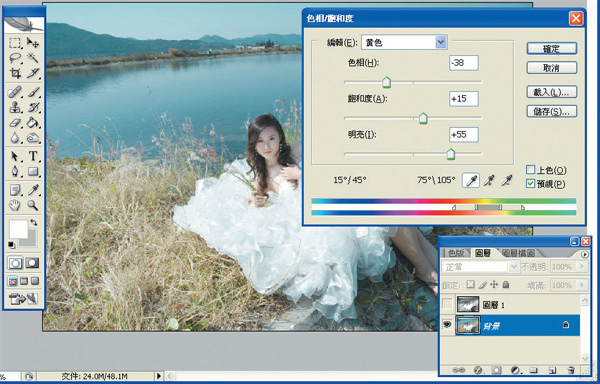Toggle lock all padlock icon

click(x=505, y=285)
